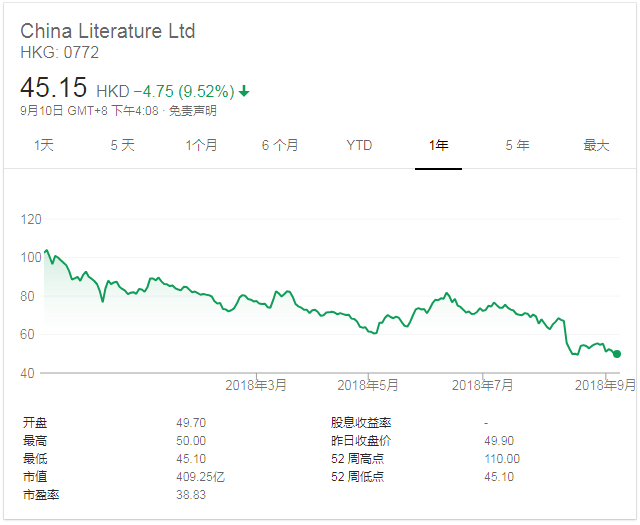Switch chart to YTD range

tap(359, 145)
